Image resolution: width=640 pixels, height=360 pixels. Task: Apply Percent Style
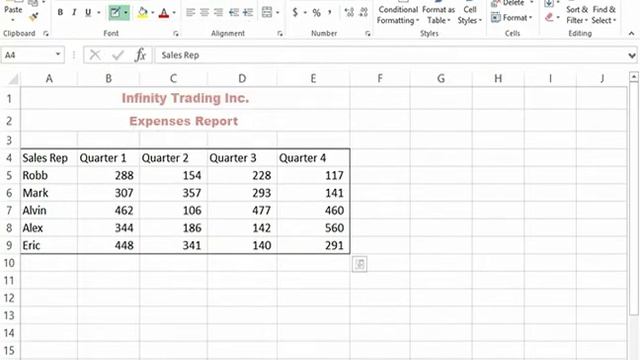click(316, 13)
